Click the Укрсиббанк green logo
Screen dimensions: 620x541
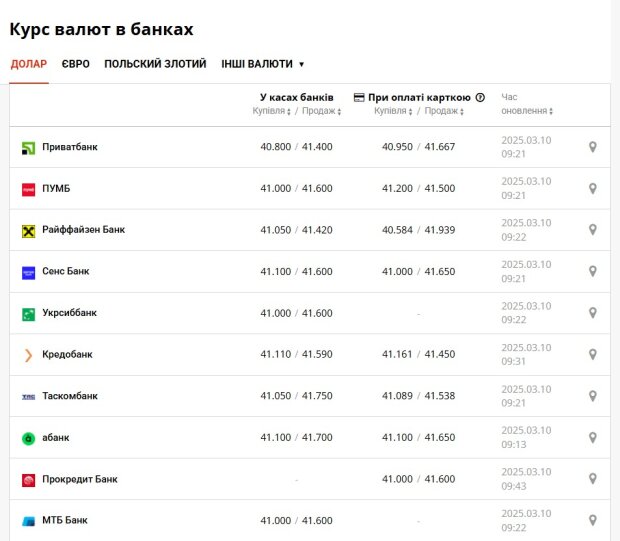point(28,314)
